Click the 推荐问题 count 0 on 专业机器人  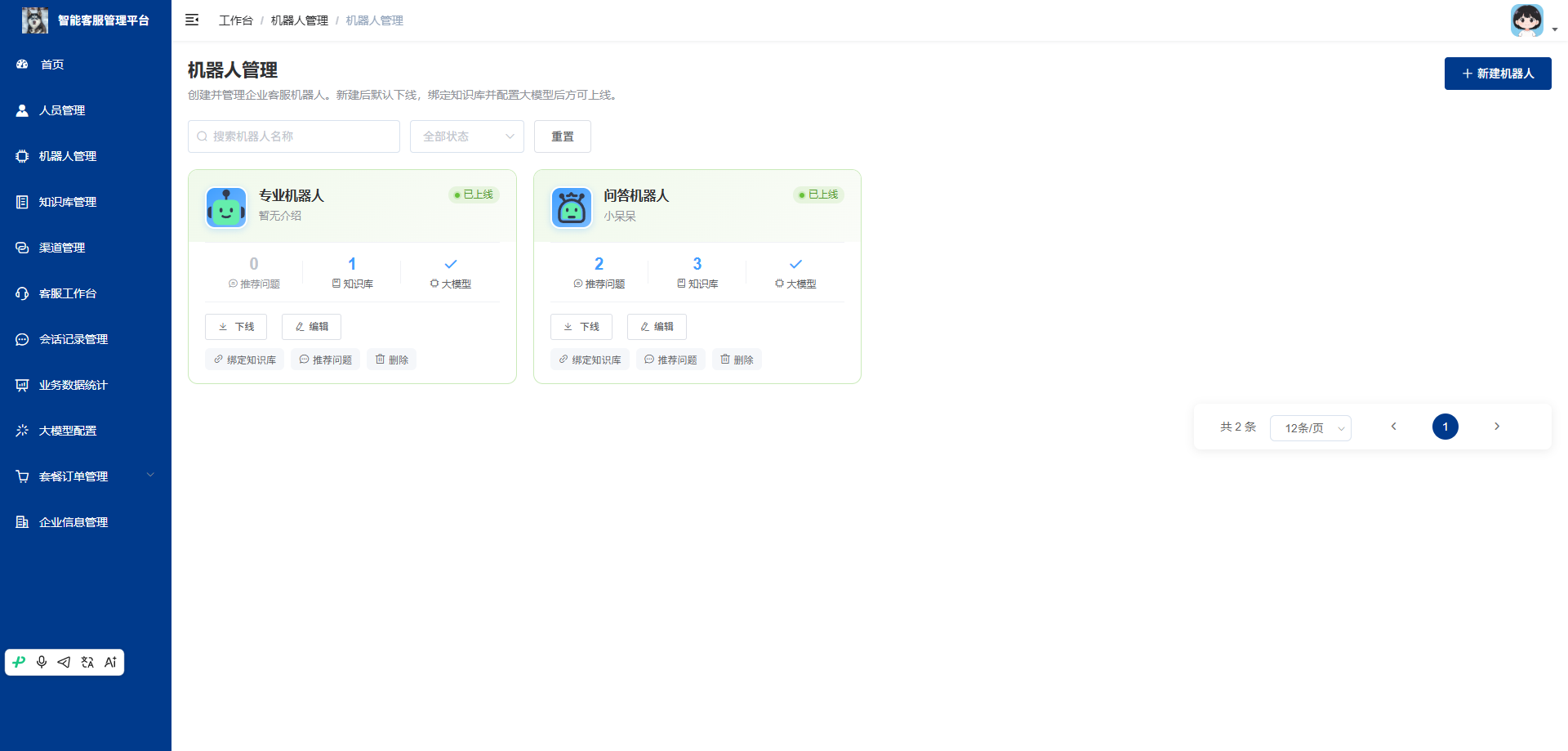tap(254, 264)
